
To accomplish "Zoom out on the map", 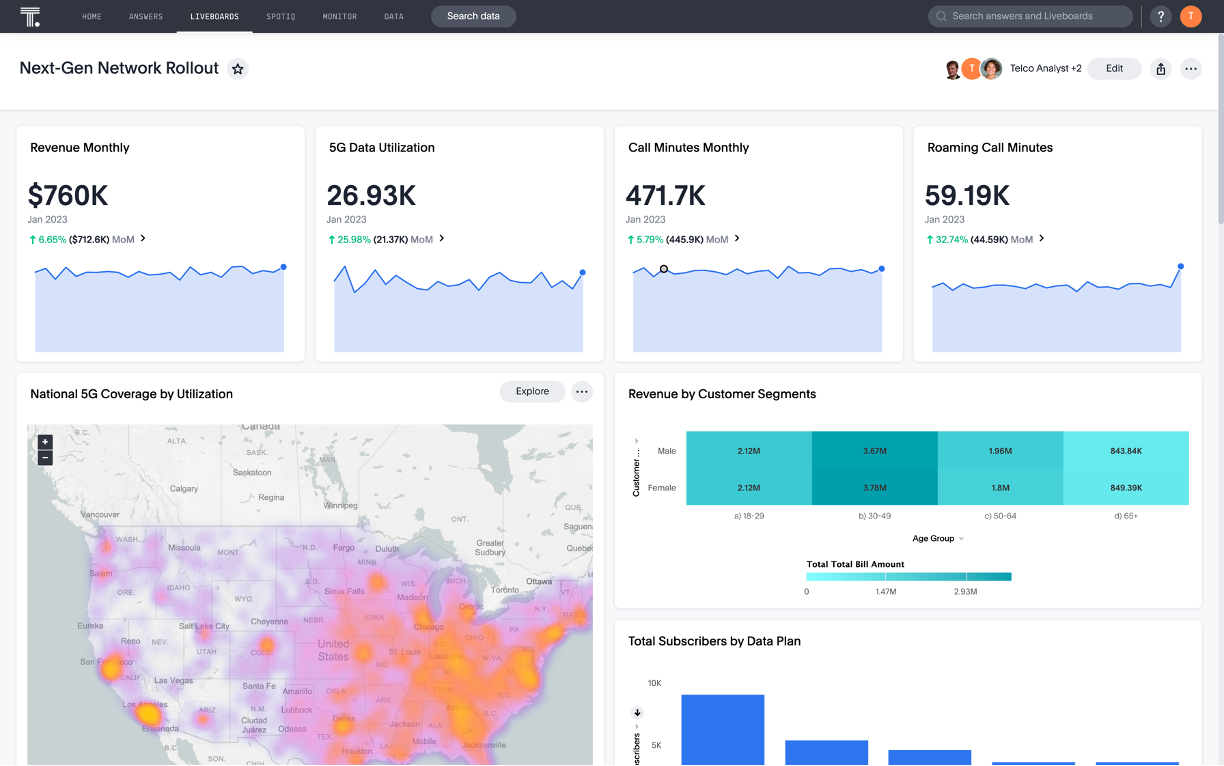I will [45, 458].
